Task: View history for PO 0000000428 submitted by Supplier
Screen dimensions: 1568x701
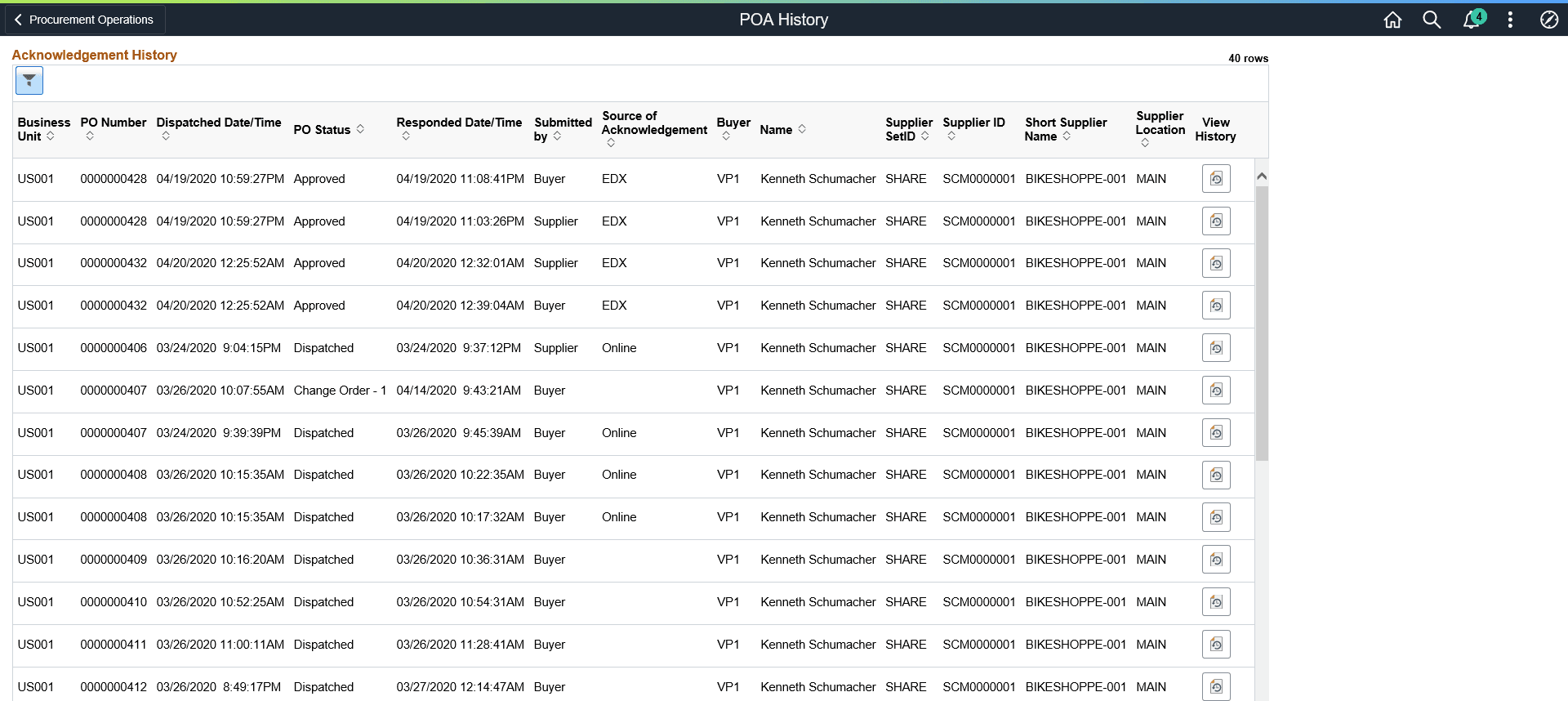Action: (1216, 221)
